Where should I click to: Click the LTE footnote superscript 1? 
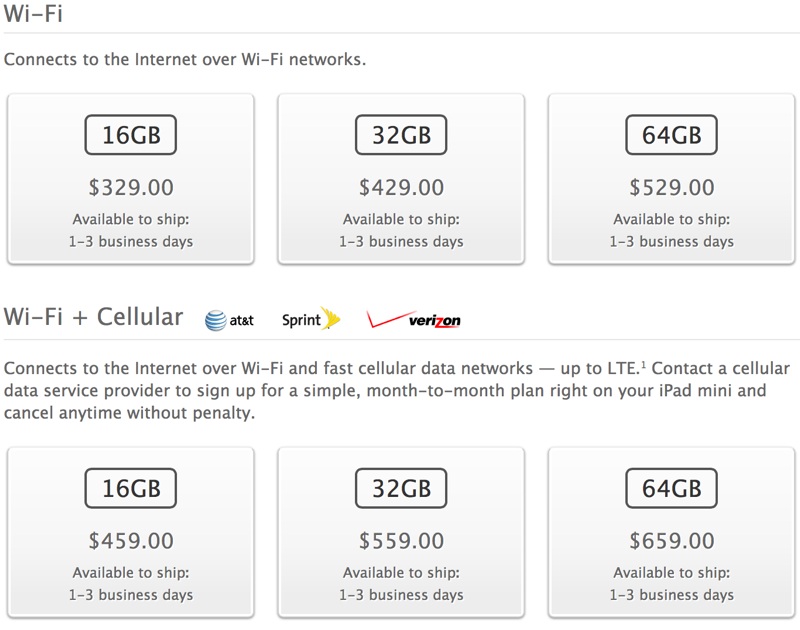point(643,364)
